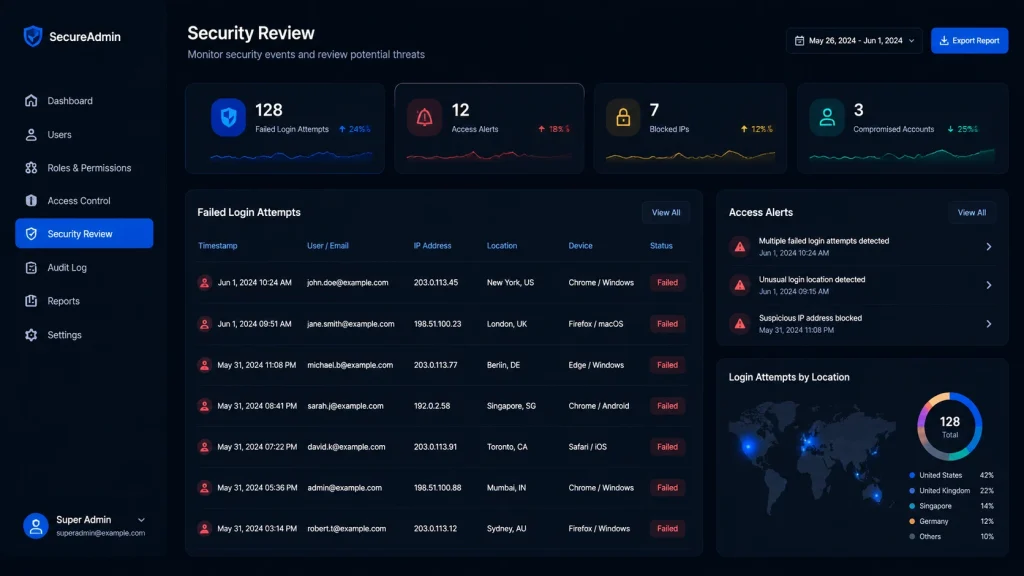Image resolution: width=1024 pixels, height=576 pixels.
Task: Click the 128 Total donut chart
Action: tap(950, 426)
